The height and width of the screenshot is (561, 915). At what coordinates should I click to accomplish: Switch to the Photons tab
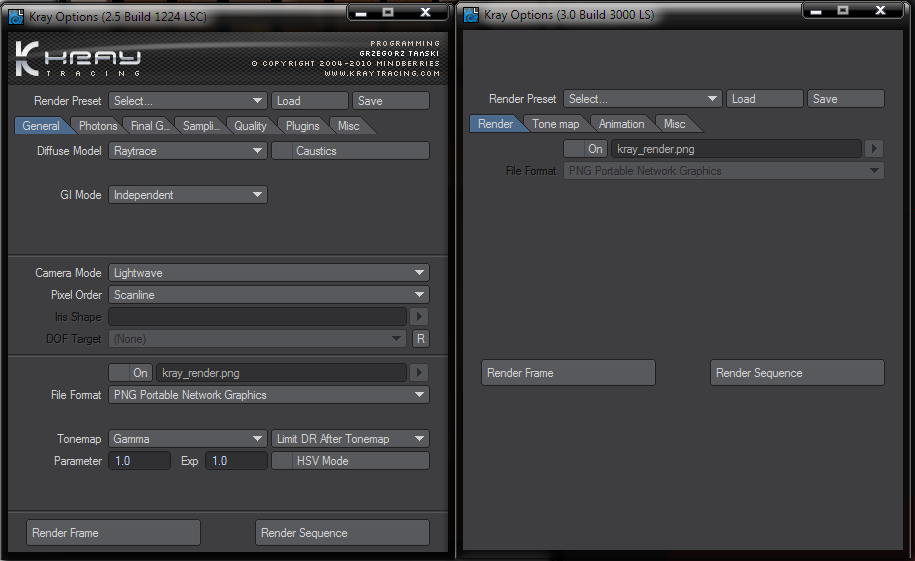98,126
